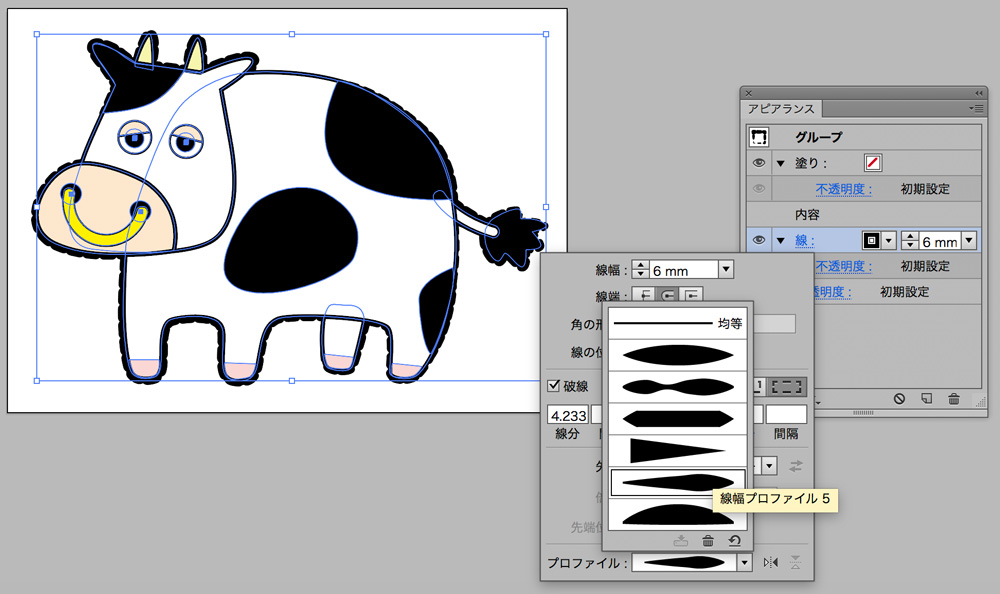This screenshot has height=594, width=1000.
Task: Open the 線幅 stroke weight dropdown
Action: pos(726,270)
